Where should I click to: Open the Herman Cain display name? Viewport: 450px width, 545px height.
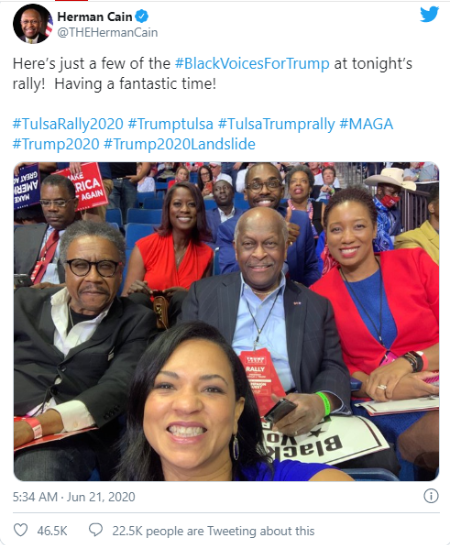tap(95, 16)
